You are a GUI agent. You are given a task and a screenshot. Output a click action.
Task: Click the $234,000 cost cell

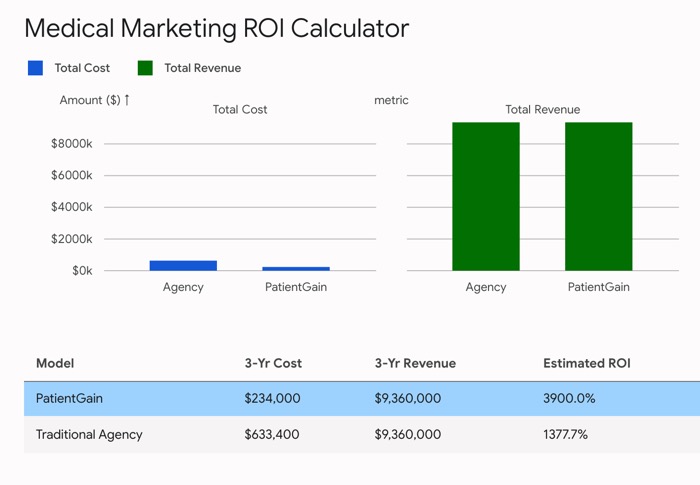click(x=272, y=398)
